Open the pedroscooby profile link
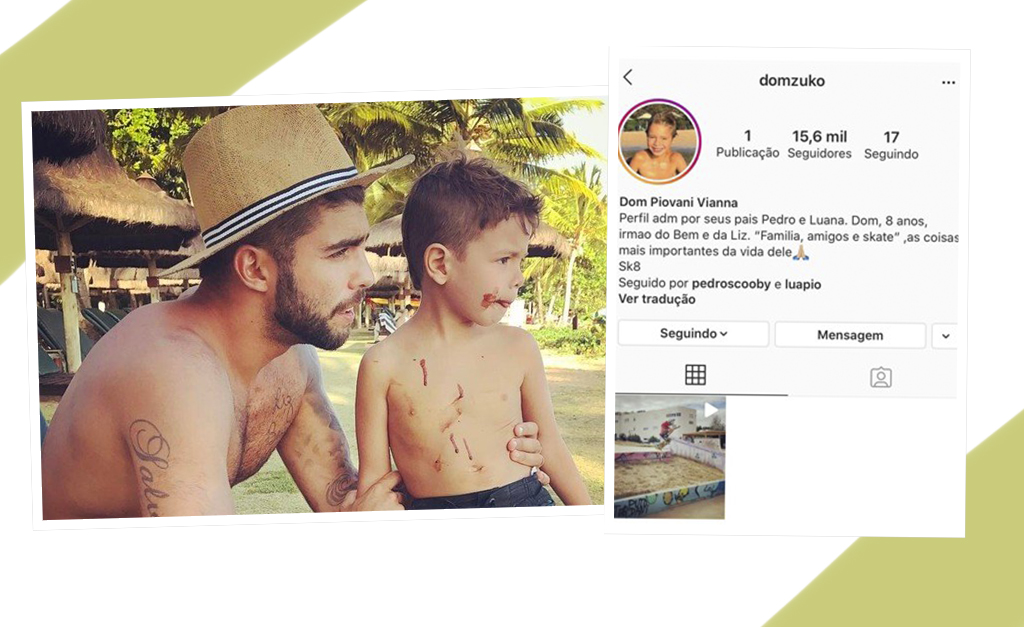 pos(731,284)
